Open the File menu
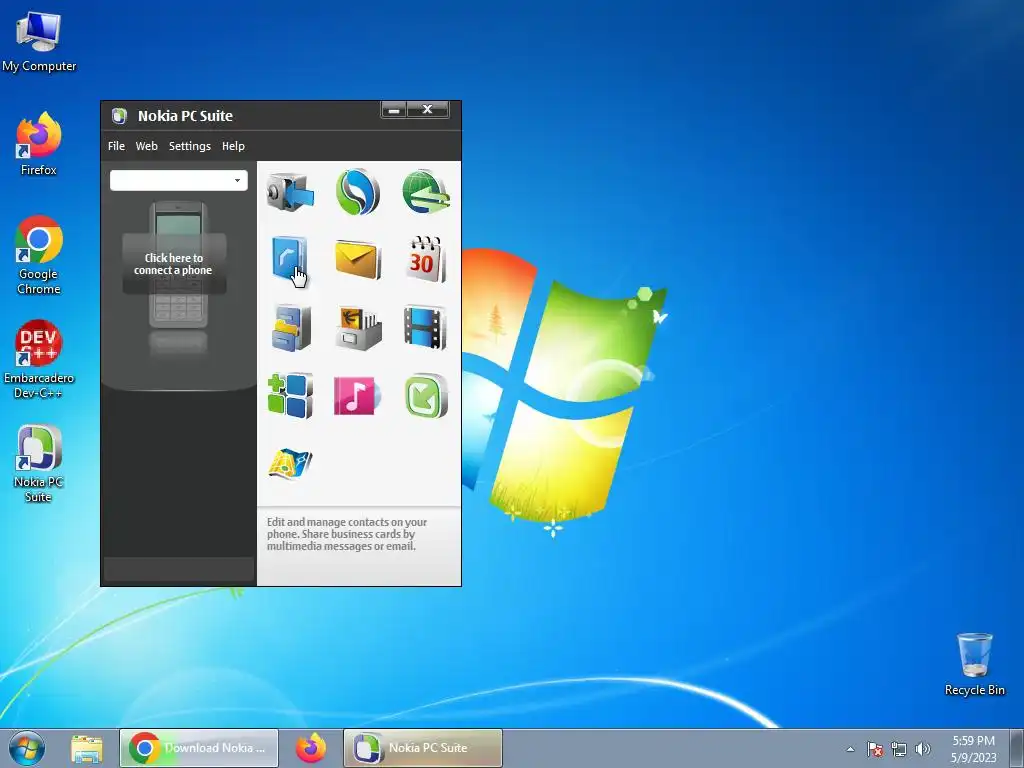The image size is (1024, 768). click(116, 146)
